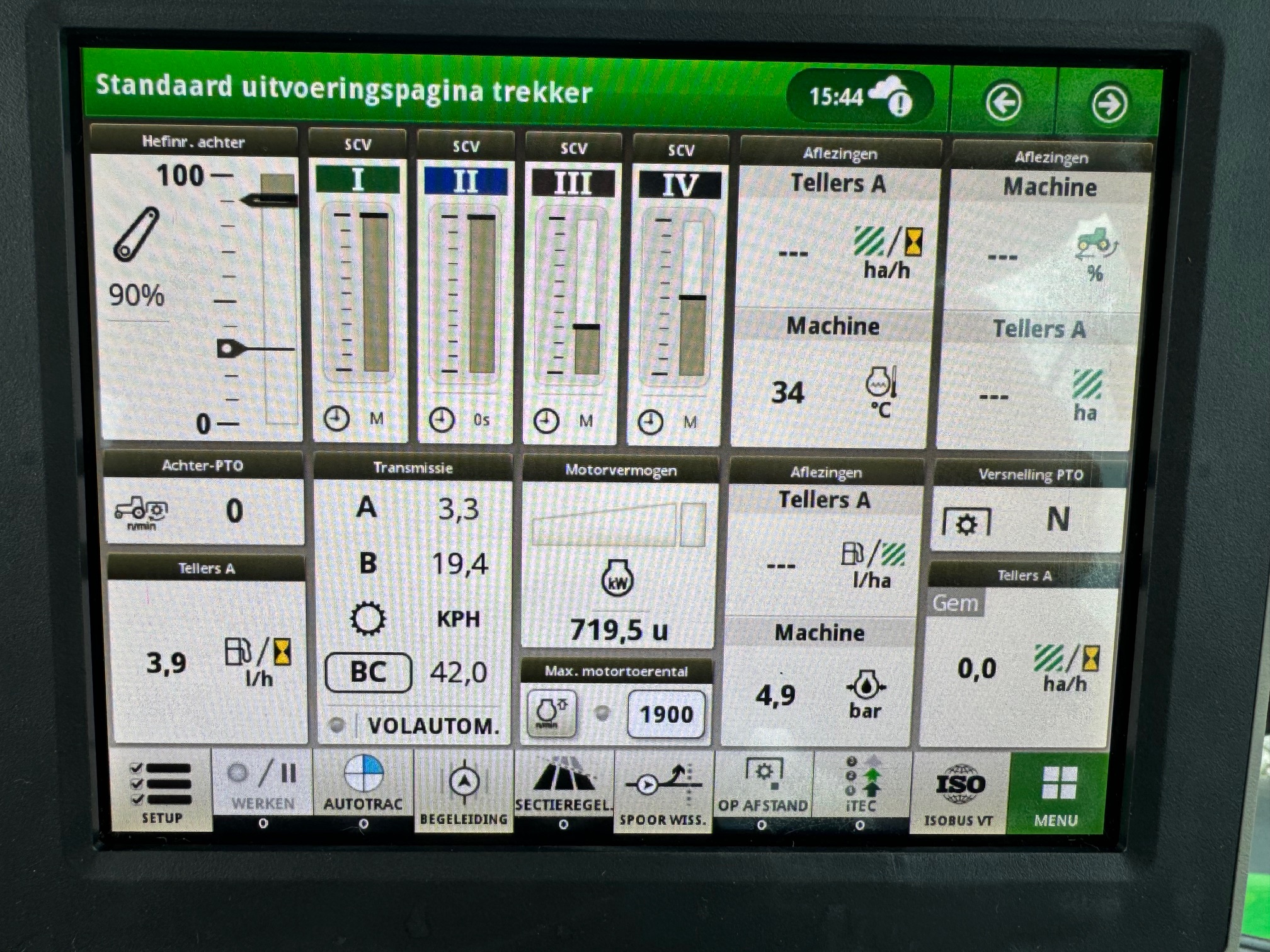Select transmission speed B 19,4

[x=422, y=563]
